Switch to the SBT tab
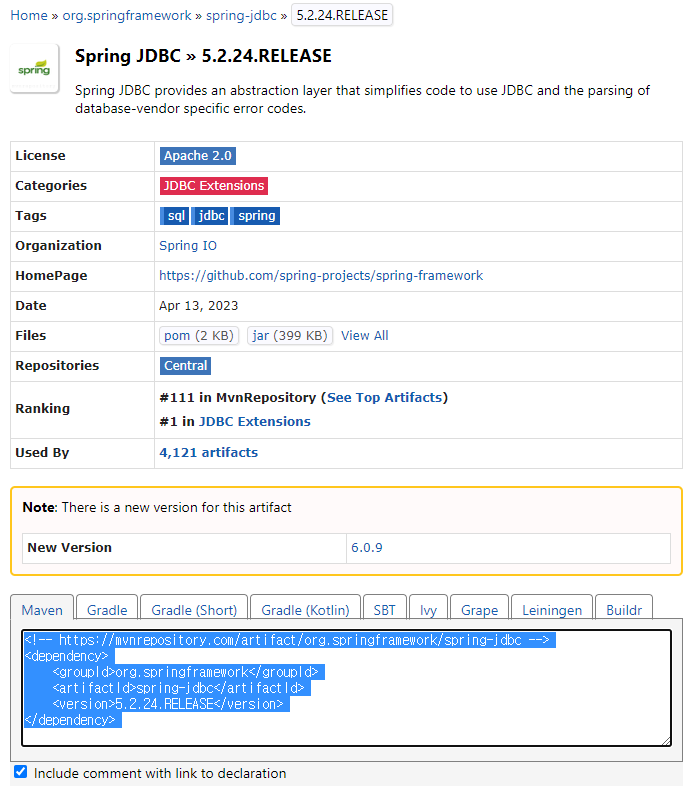The image size is (692, 786). 385,610
